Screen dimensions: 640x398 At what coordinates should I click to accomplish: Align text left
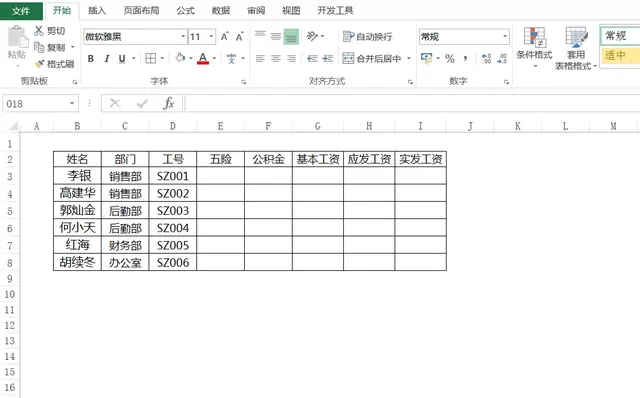coord(260,59)
